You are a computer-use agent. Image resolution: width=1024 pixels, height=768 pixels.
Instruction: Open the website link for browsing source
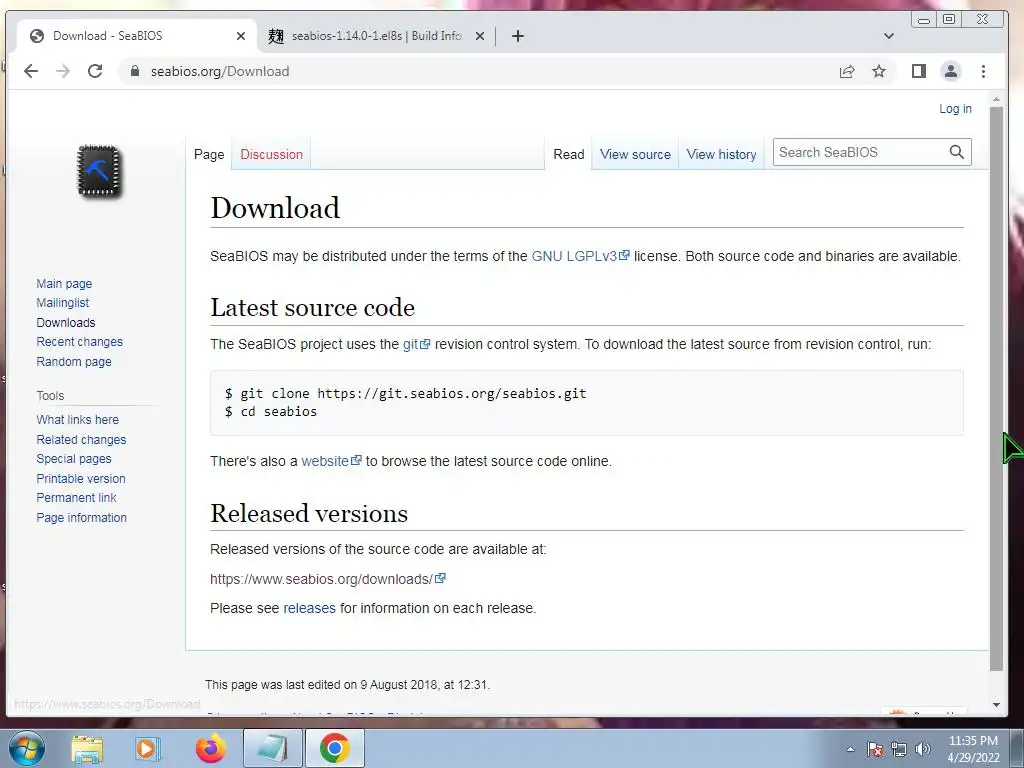tap(331, 461)
